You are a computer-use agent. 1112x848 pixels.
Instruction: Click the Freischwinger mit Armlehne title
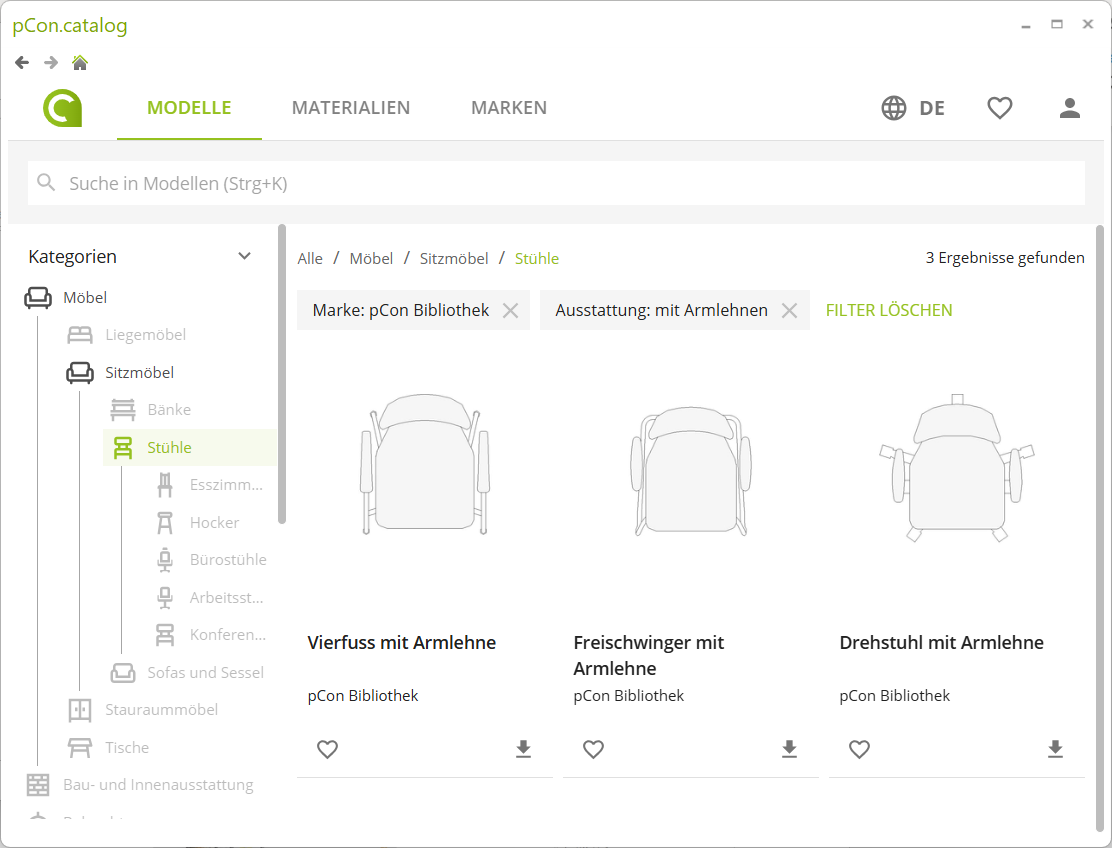(649, 655)
